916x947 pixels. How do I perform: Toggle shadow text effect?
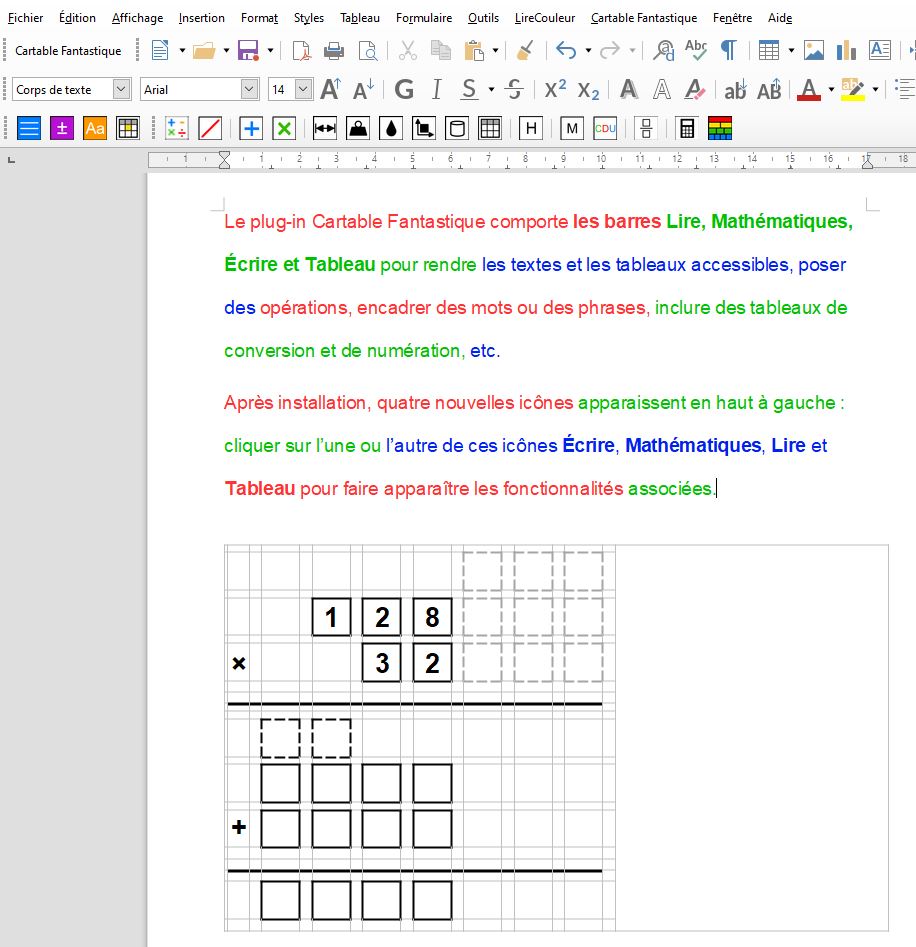[x=629, y=89]
